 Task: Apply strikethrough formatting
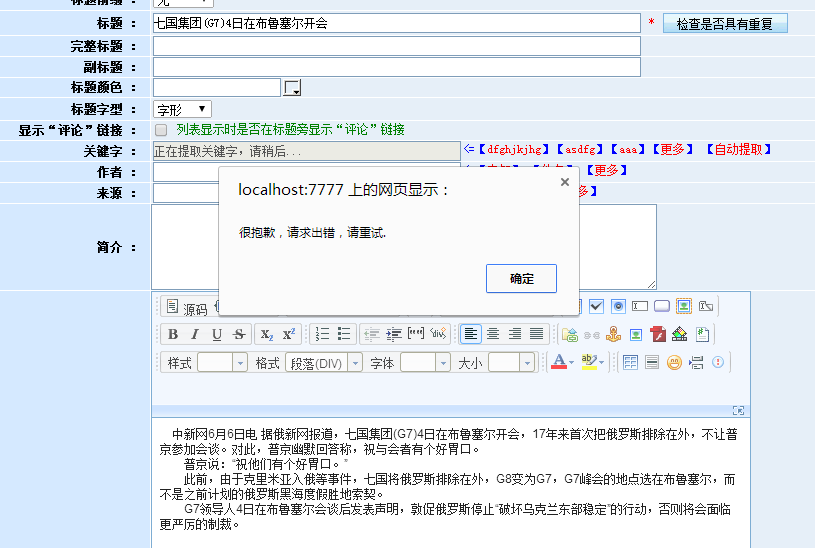coord(238,334)
